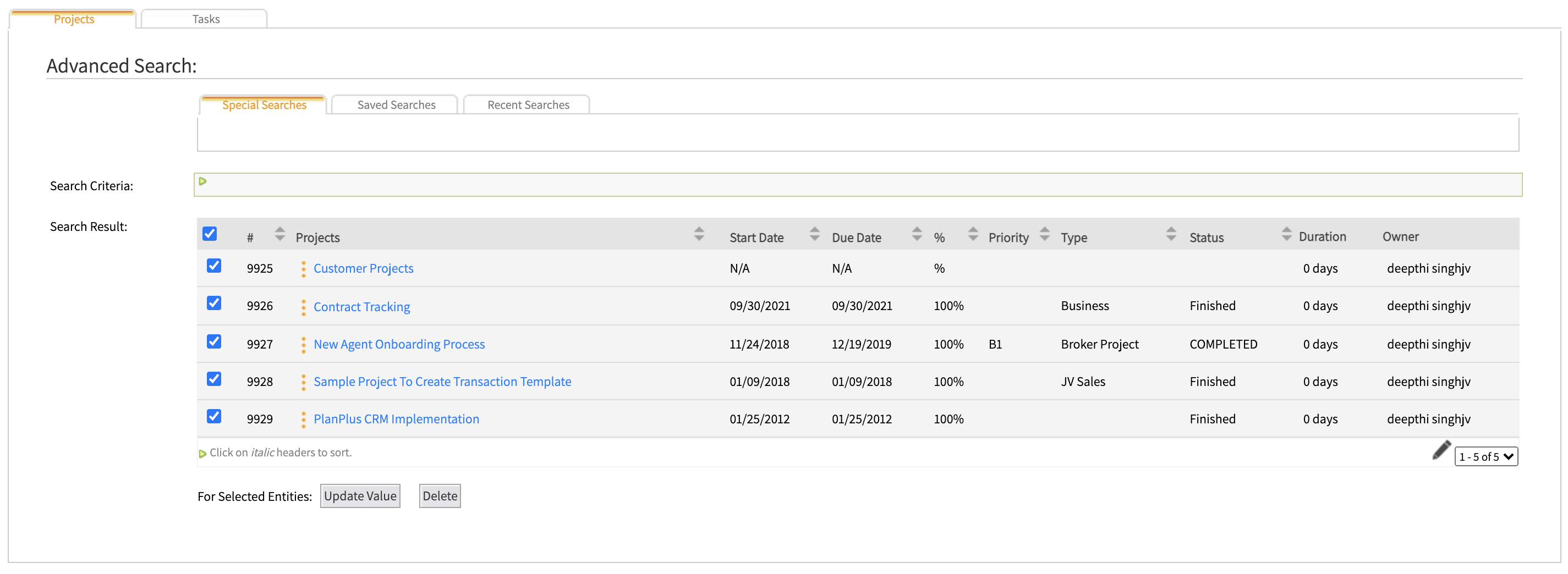Click the pencil edit icon near pagination
Viewport: 1568px width, 574px height.
[1441, 450]
